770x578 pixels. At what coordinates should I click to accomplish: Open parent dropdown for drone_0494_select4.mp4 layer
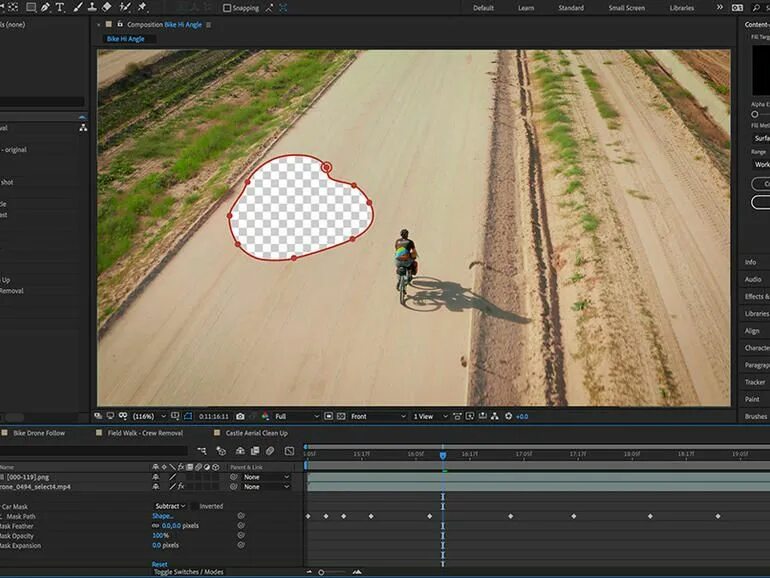[266, 487]
